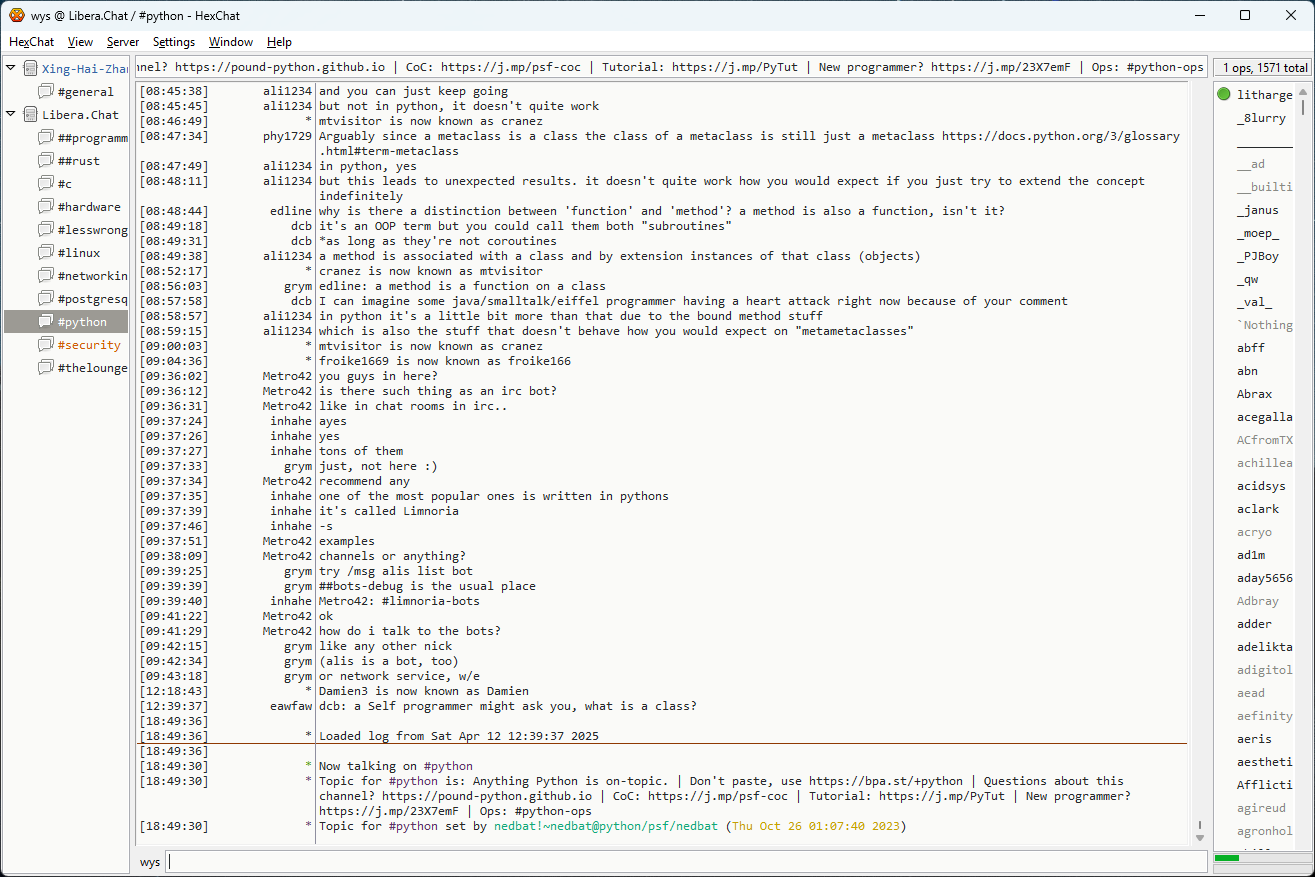Collapse the Libera.Chat server tree

pos(11,114)
